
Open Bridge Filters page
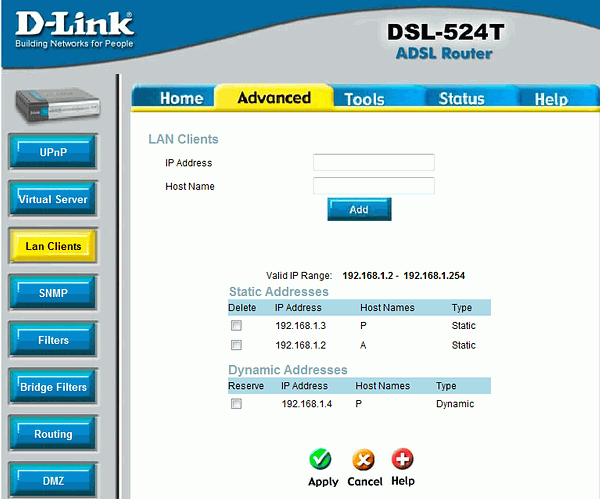pos(53,387)
